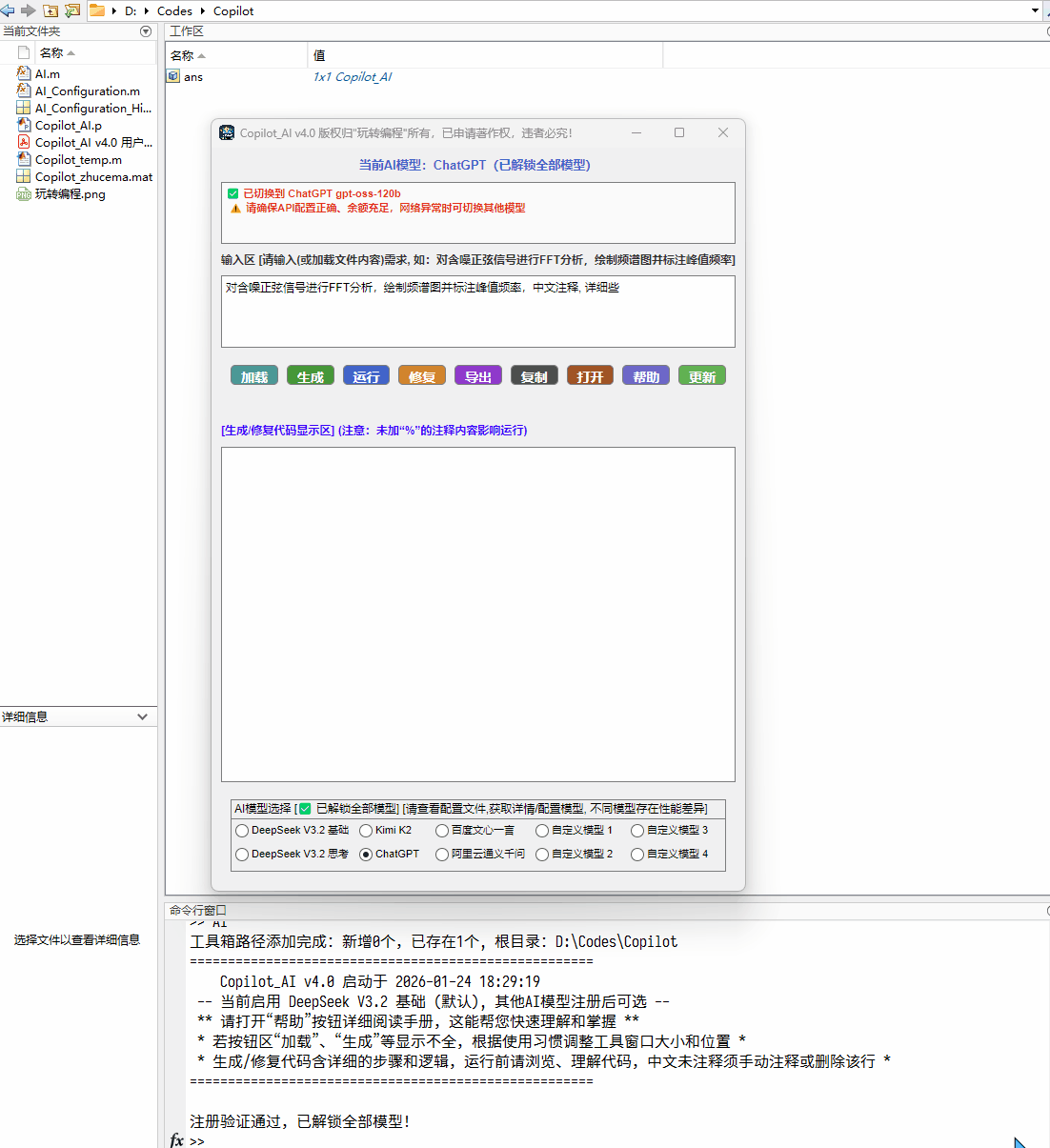Select the Copilot_AI.p file icon
The image size is (1050, 1148).
pos(24,125)
